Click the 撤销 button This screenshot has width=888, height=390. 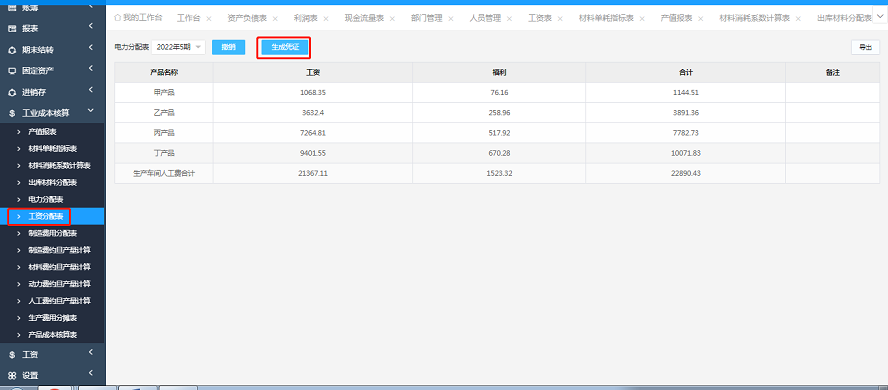[x=229, y=48]
